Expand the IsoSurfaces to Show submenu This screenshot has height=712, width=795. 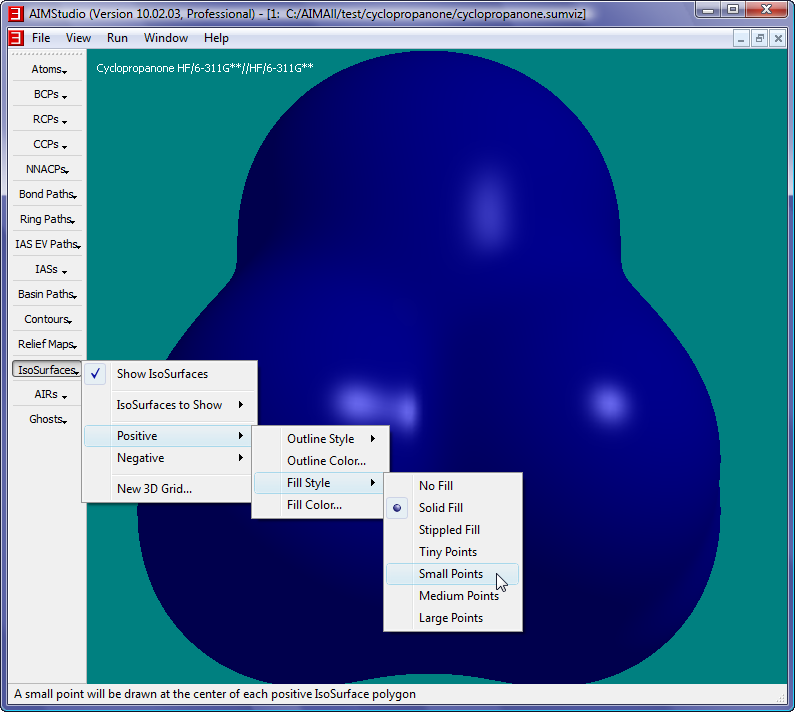169,405
